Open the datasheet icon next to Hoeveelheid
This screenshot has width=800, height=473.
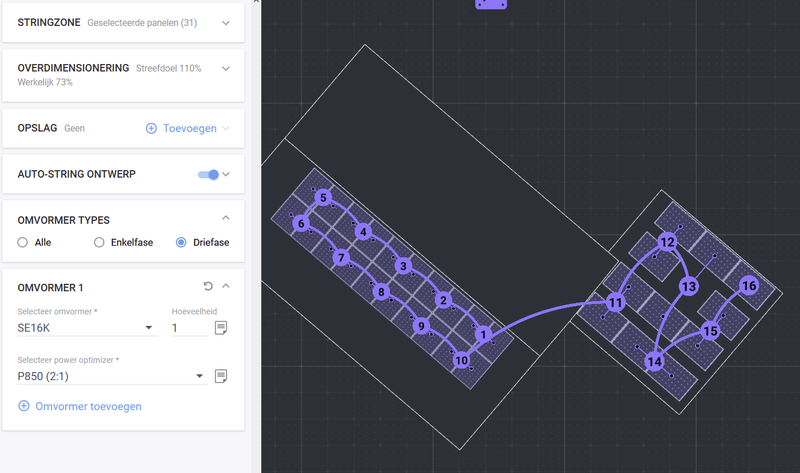point(221,328)
